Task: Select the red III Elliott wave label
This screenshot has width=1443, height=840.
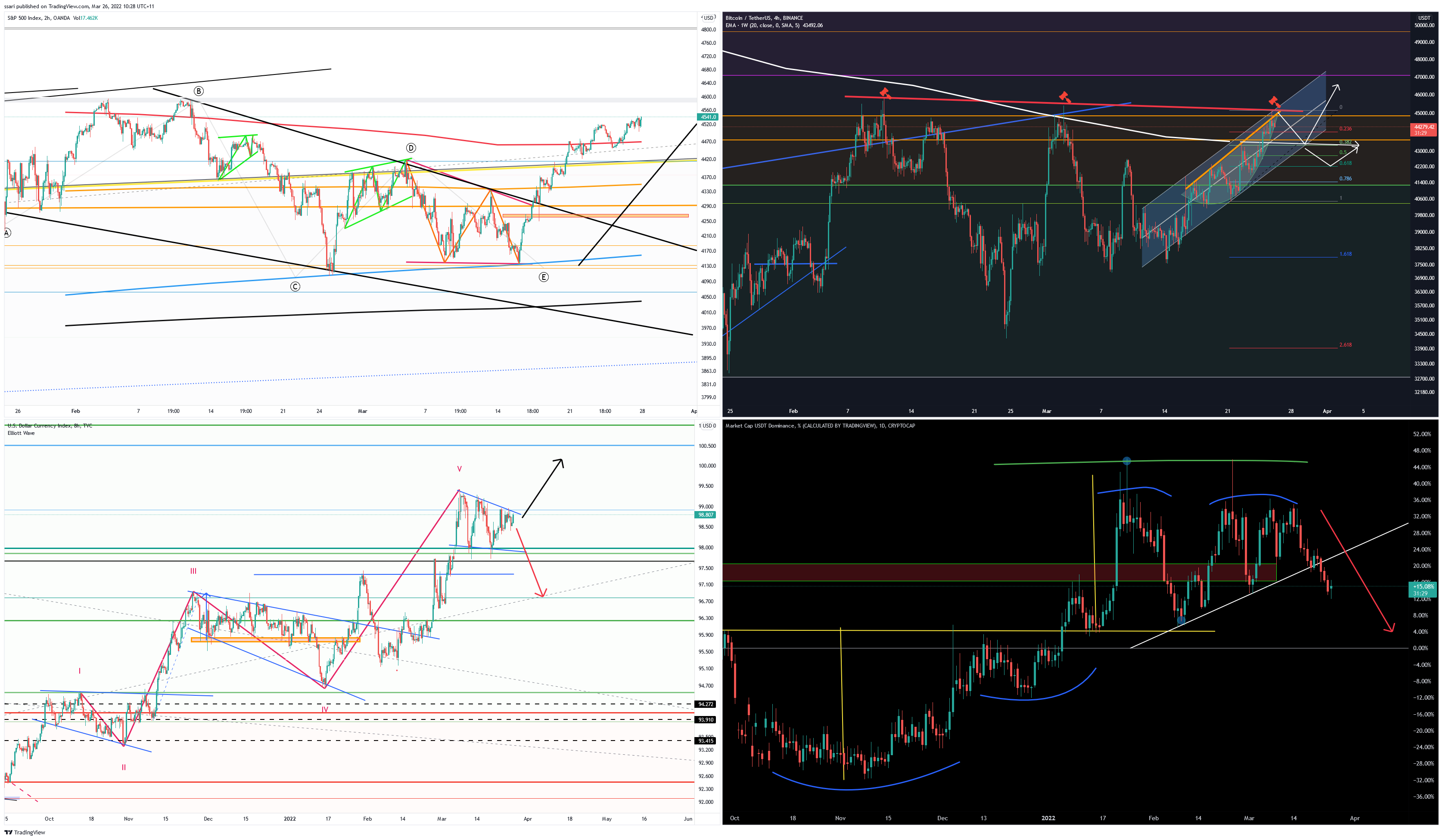Action: pyautogui.click(x=193, y=571)
